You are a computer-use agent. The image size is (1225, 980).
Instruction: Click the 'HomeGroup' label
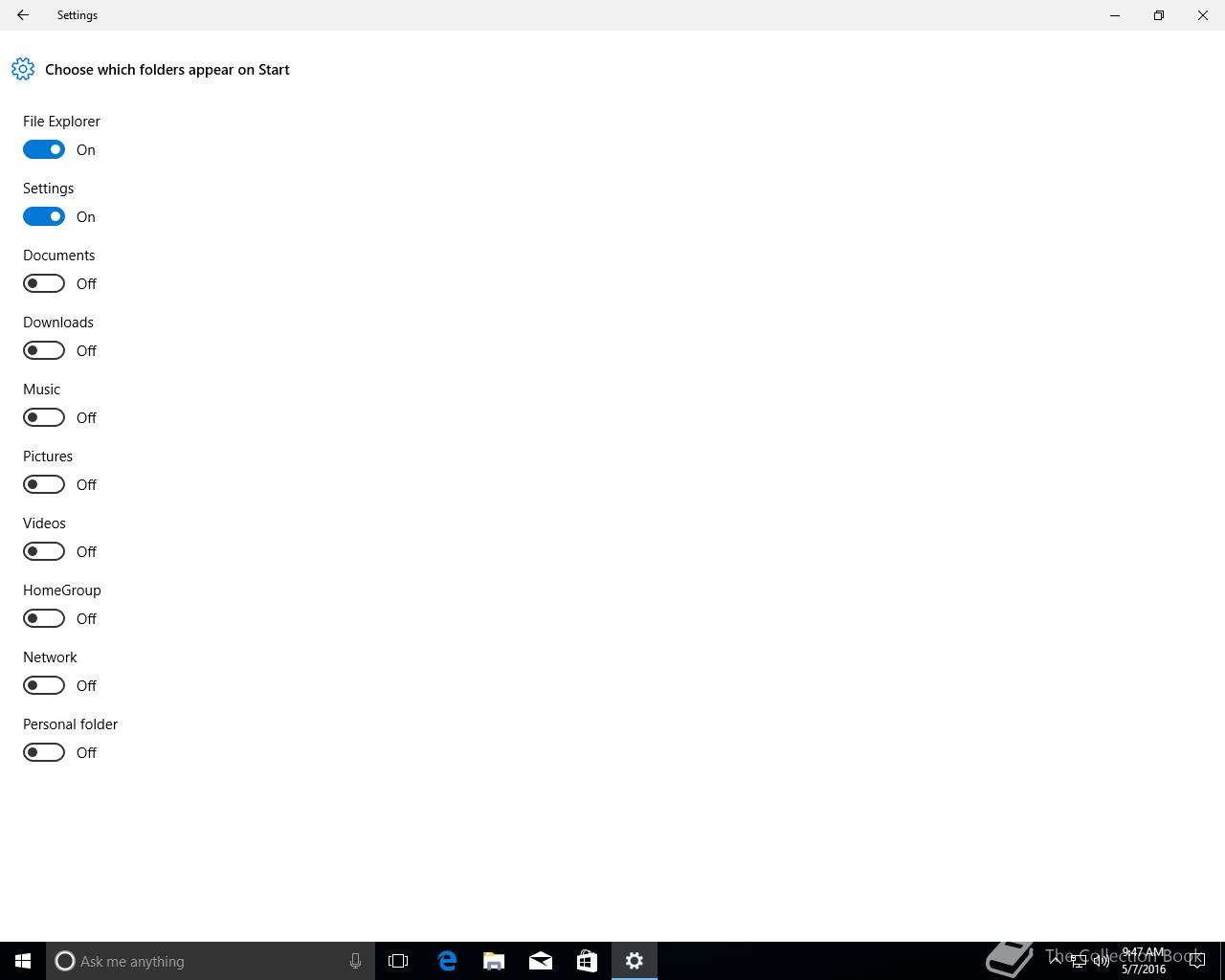coord(62,590)
